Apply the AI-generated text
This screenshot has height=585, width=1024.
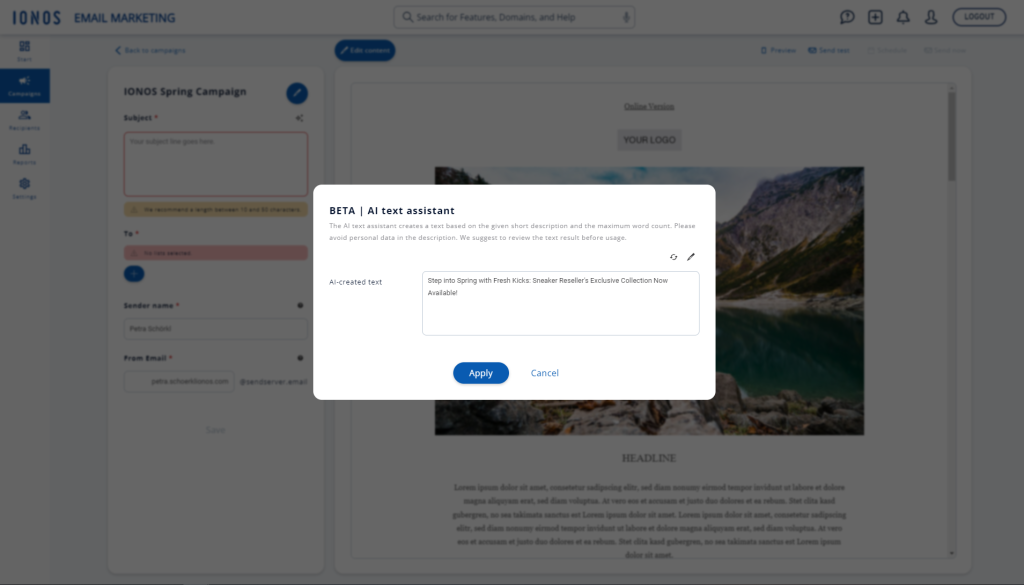pyautogui.click(x=481, y=372)
